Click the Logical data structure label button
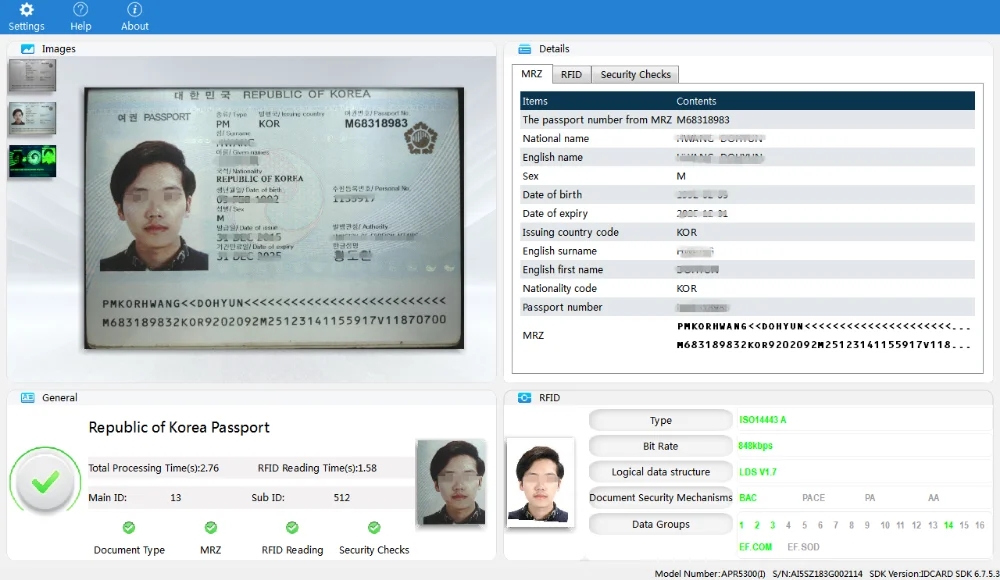The width and height of the screenshot is (1000, 580). pos(660,472)
